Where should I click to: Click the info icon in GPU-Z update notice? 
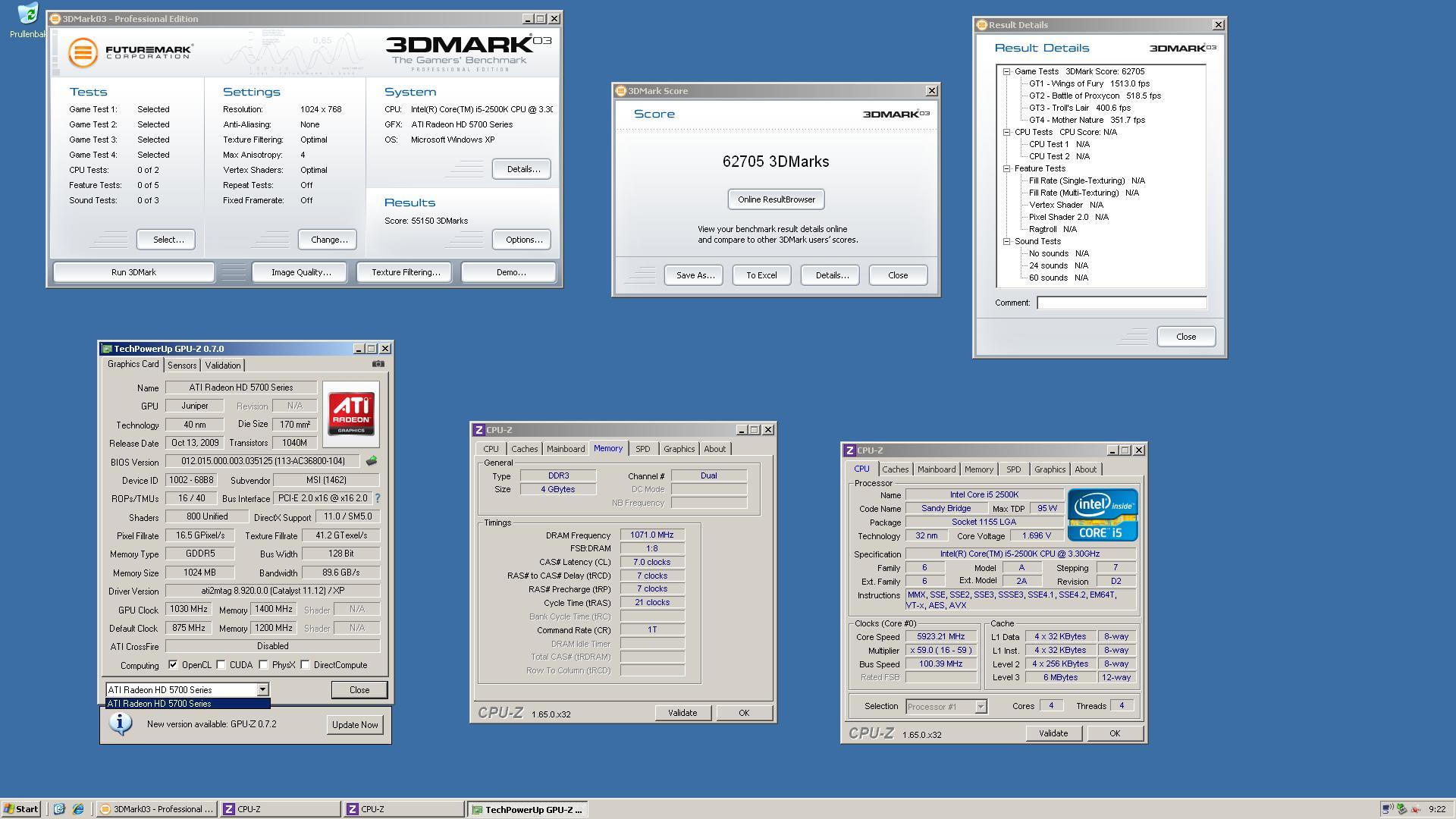pyautogui.click(x=120, y=723)
